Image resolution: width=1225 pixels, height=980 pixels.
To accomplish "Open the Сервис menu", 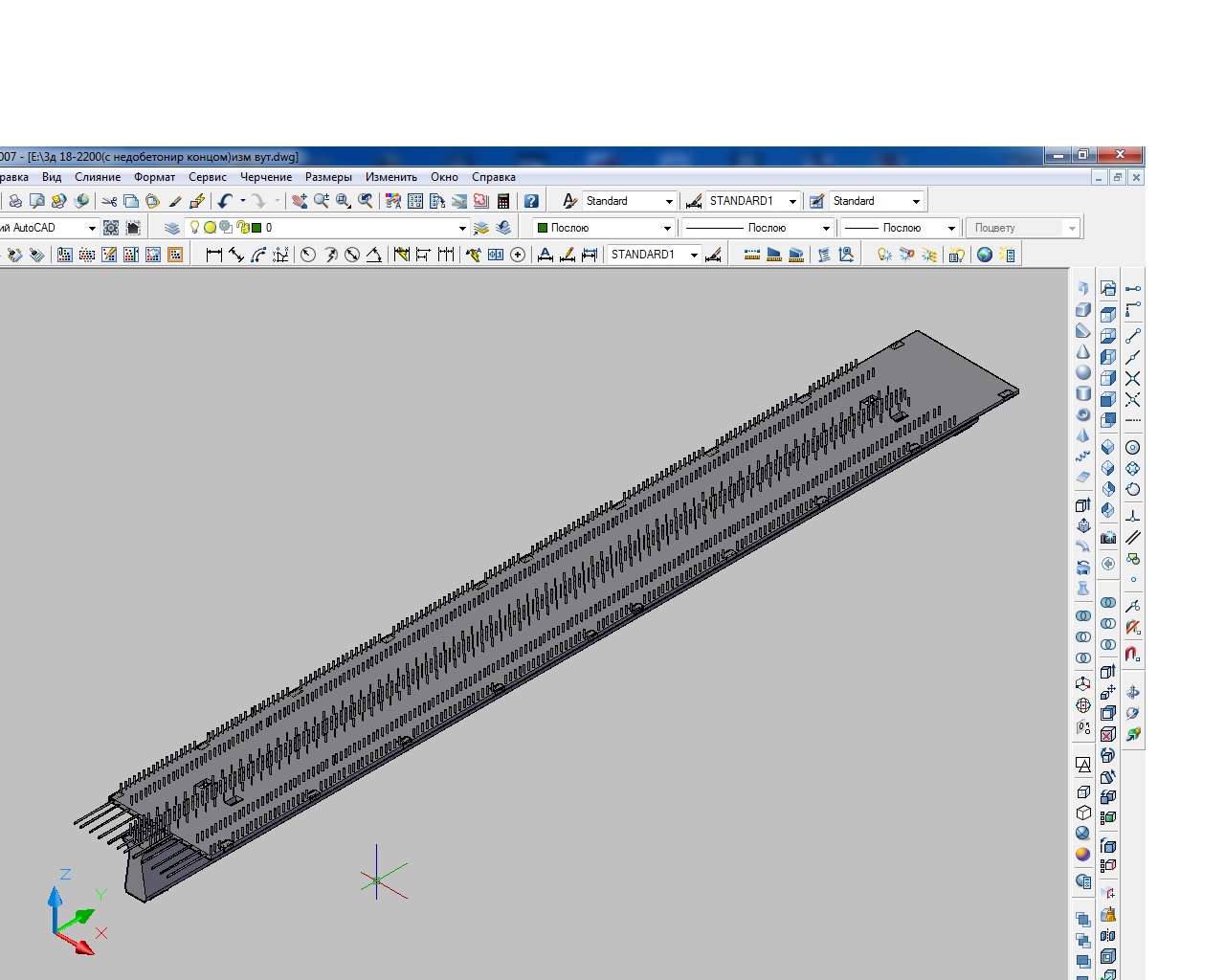I will 208,177.
